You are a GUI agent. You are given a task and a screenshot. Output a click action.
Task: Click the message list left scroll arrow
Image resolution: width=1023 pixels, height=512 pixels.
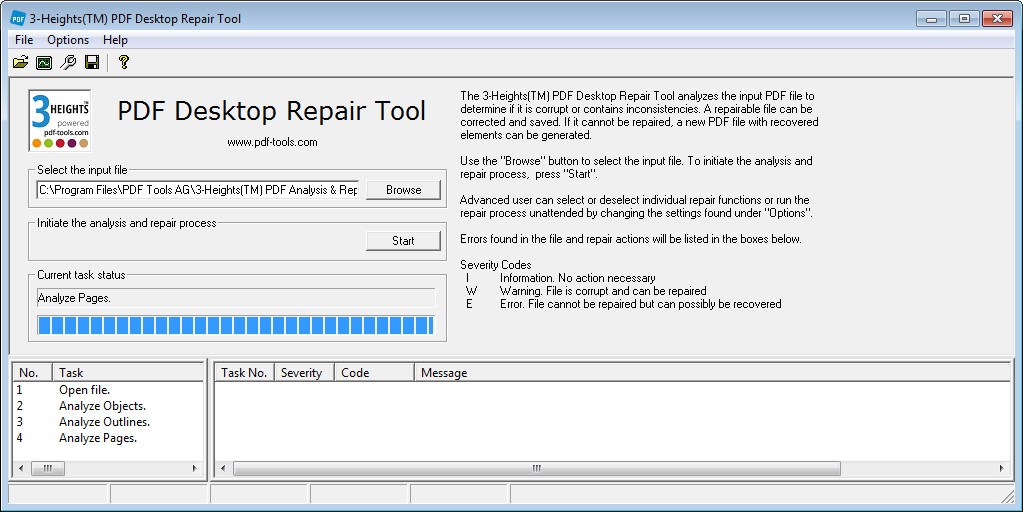tap(223, 468)
